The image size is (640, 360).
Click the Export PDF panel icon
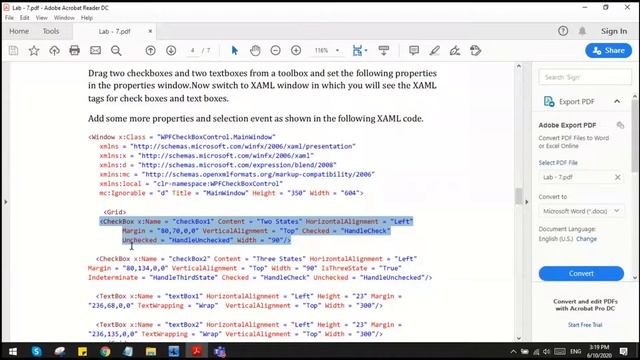pyautogui.click(x=549, y=101)
